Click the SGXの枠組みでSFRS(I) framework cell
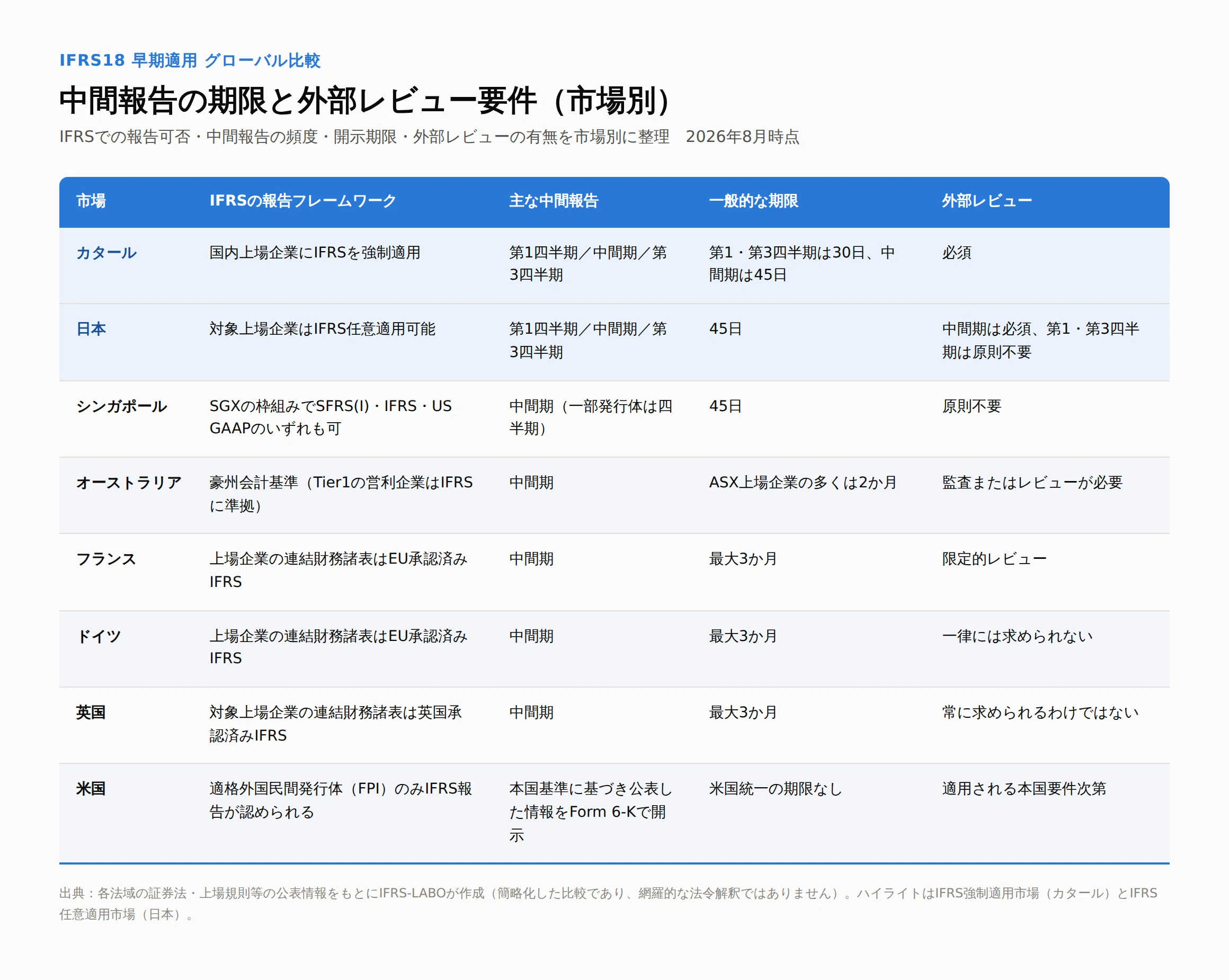 click(x=331, y=417)
